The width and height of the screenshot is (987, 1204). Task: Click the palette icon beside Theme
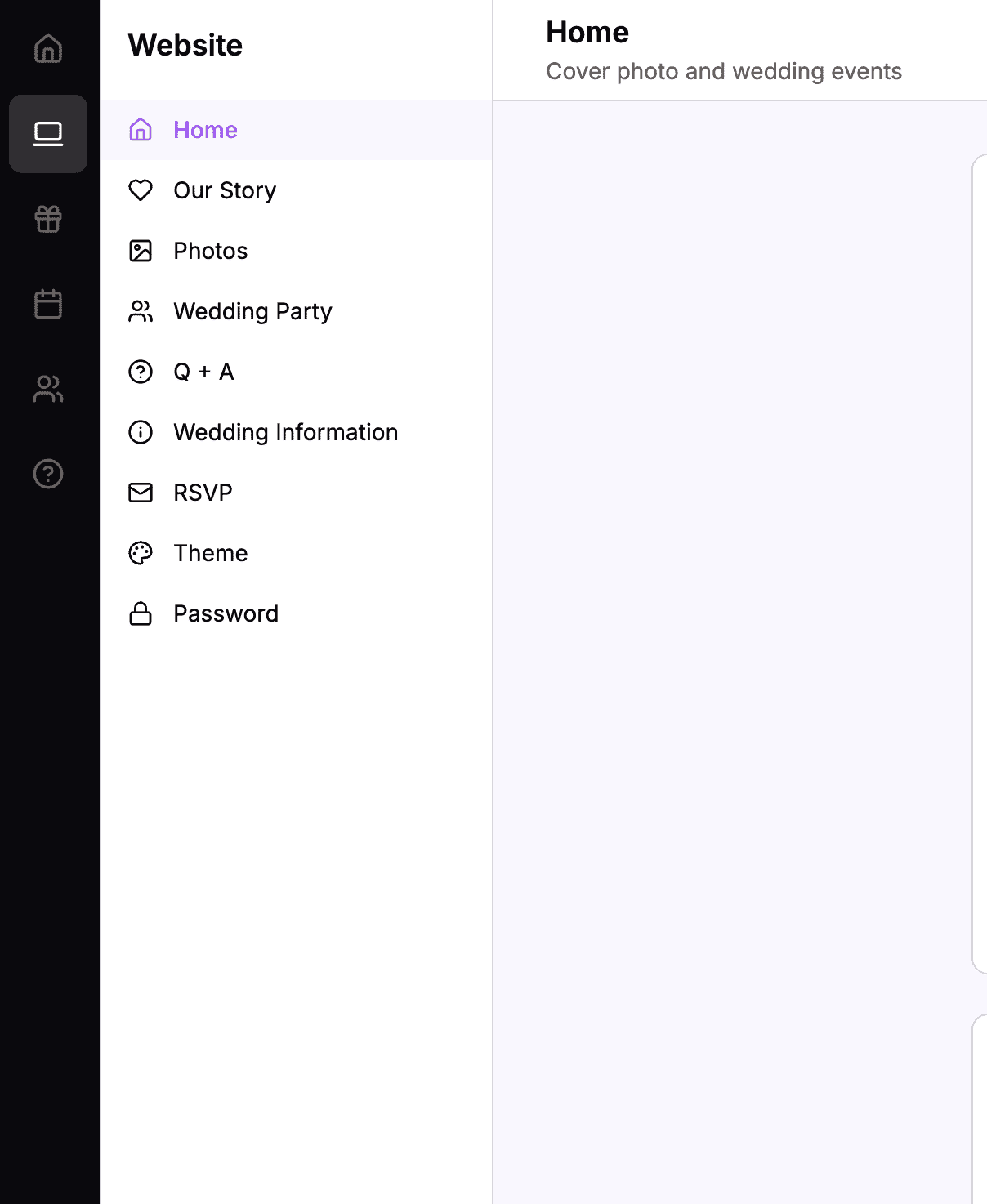(x=141, y=553)
